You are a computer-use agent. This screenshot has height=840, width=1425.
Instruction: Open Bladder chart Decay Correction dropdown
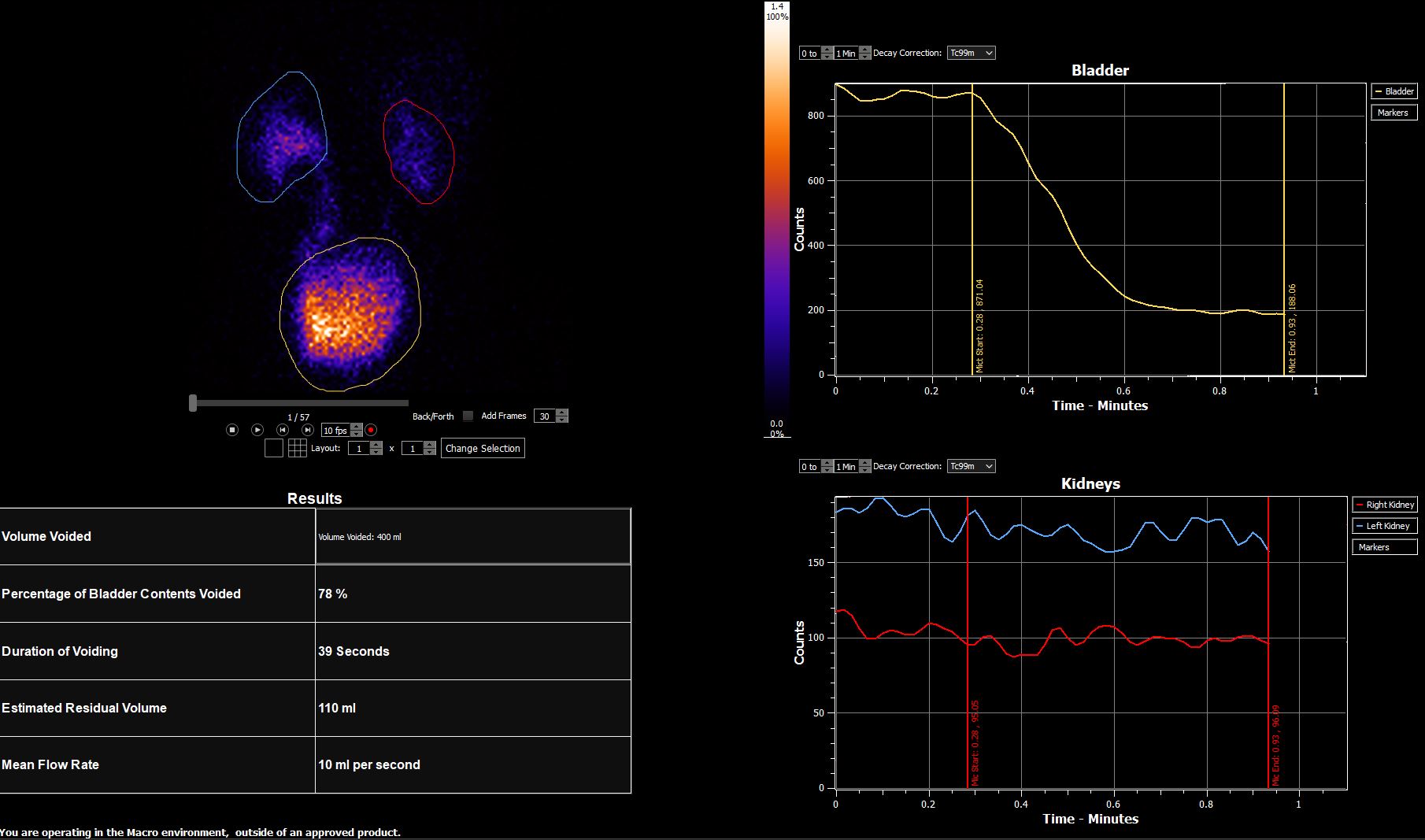[x=972, y=53]
